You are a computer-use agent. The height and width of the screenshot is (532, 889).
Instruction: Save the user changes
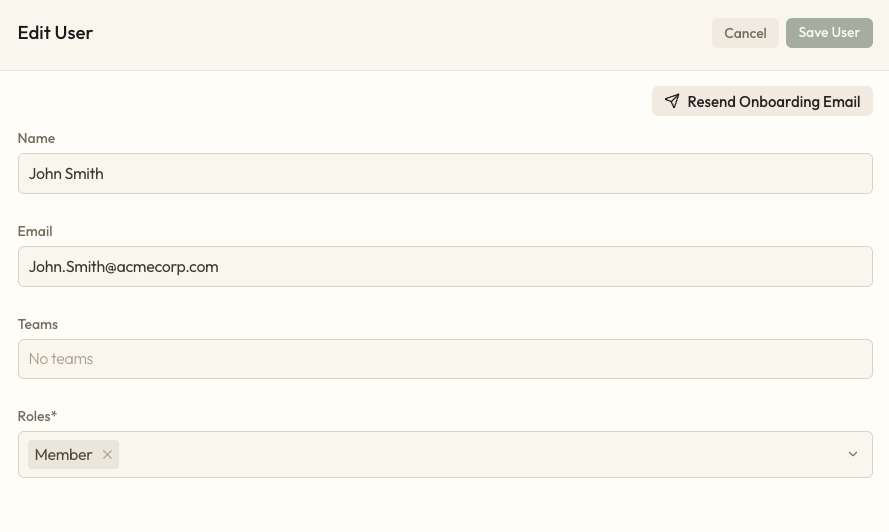pos(829,33)
